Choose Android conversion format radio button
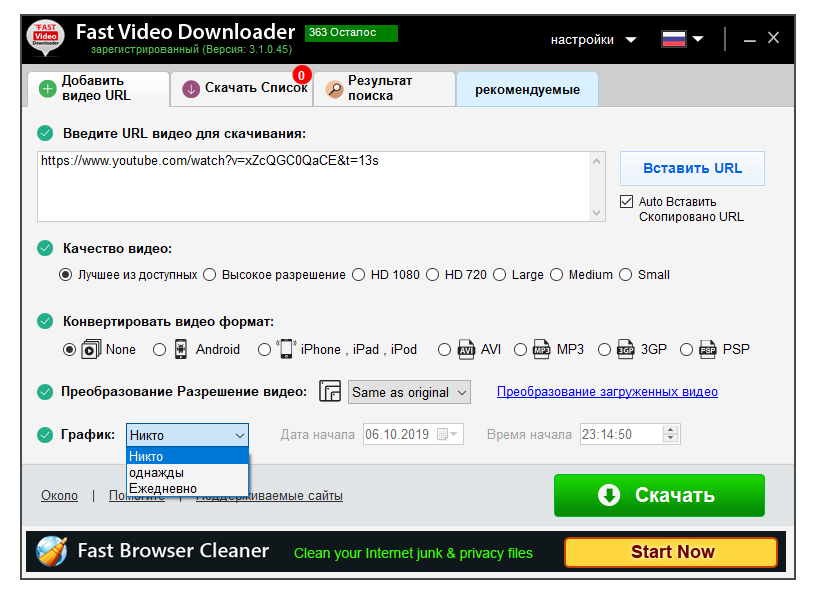 (x=159, y=350)
